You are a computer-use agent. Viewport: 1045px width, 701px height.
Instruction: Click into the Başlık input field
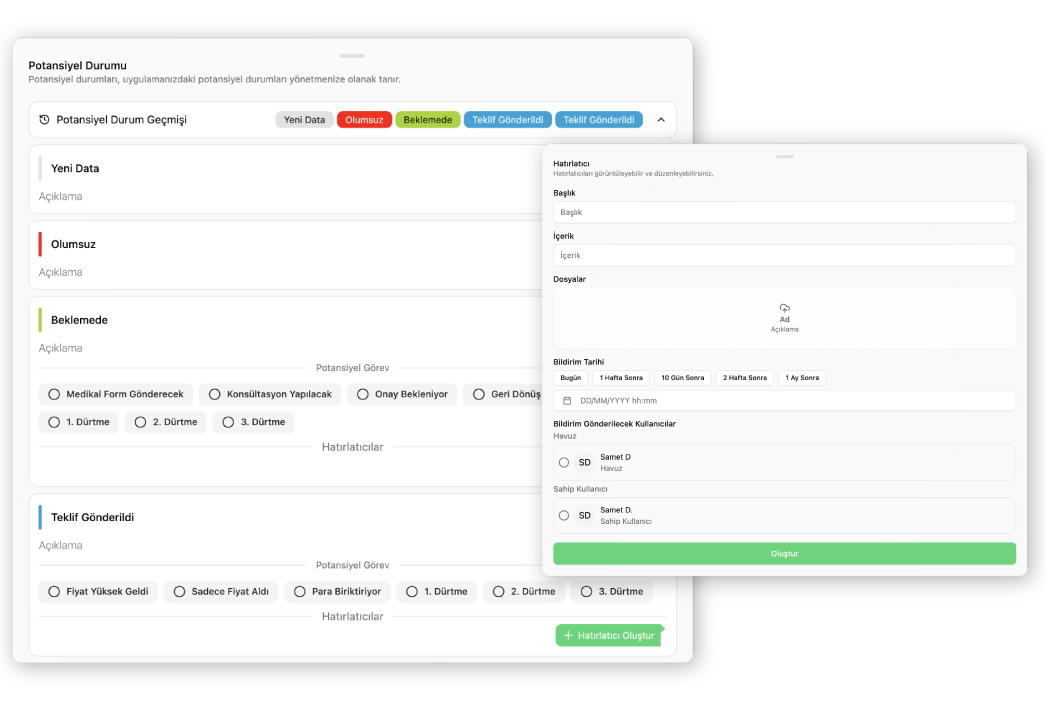pyautogui.click(x=784, y=212)
